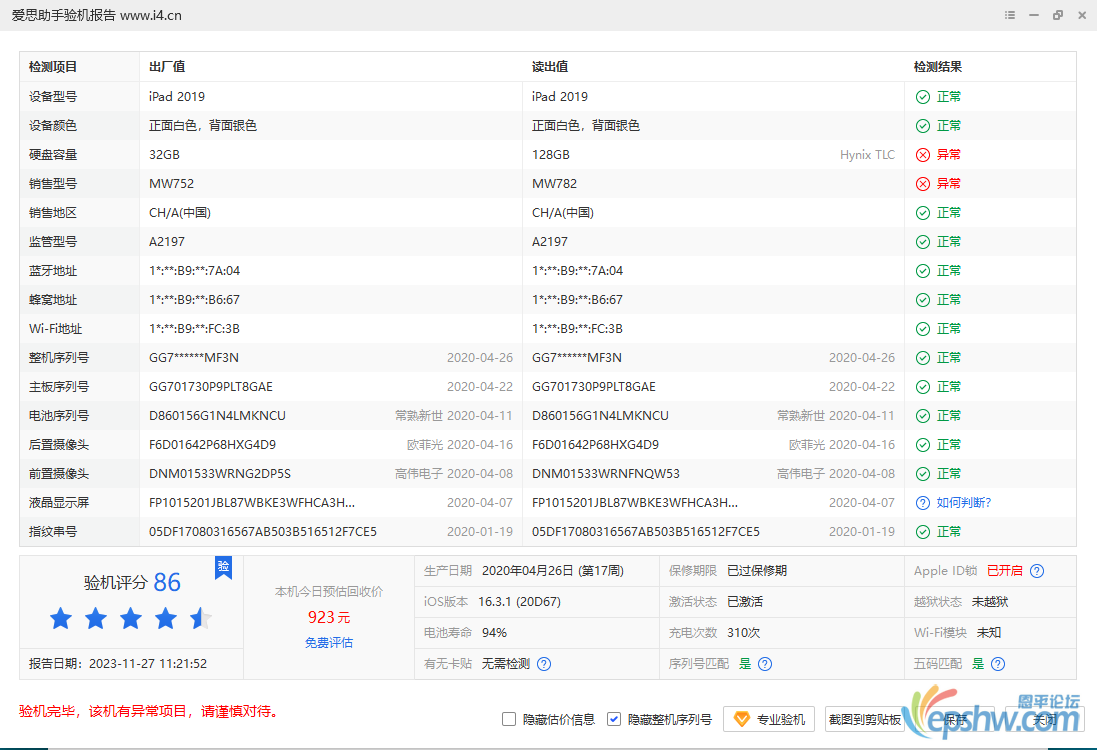Click the 报告日期 2023-11-27 11:21:52 text

click(x=118, y=664)
